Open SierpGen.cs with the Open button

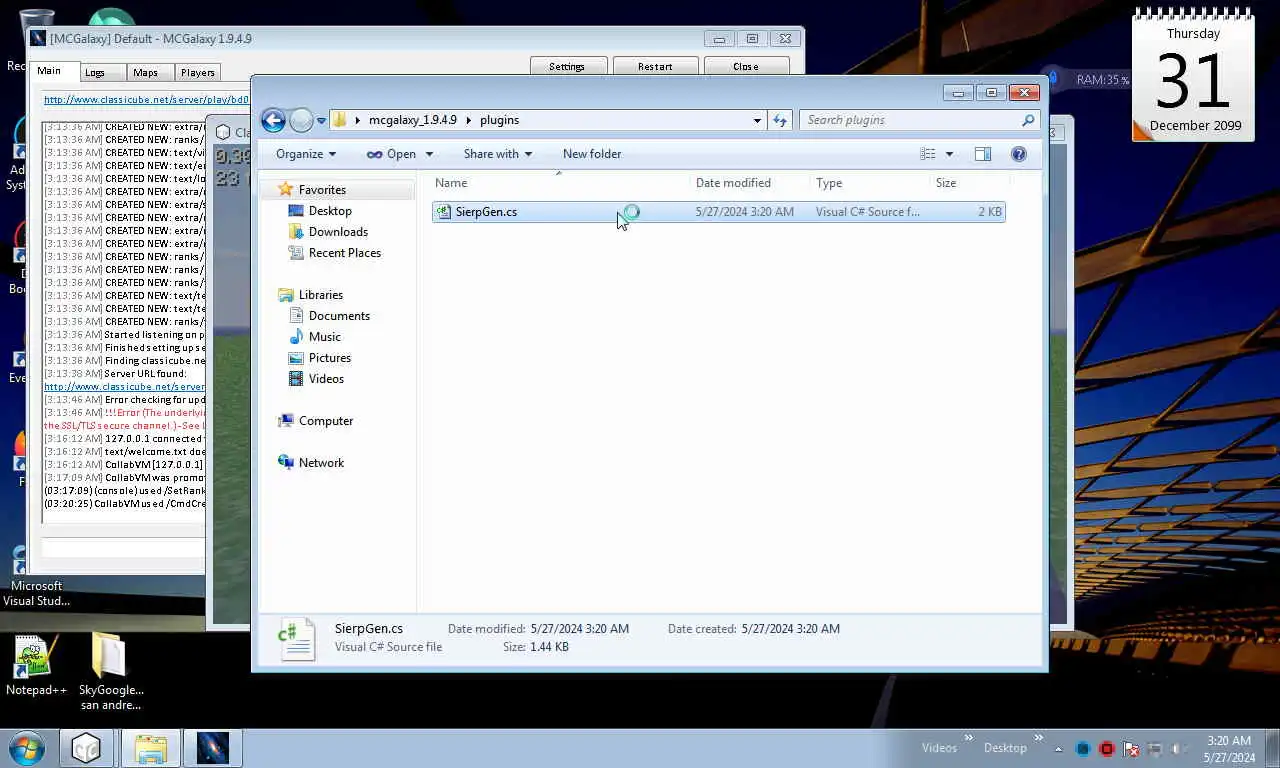391,154
